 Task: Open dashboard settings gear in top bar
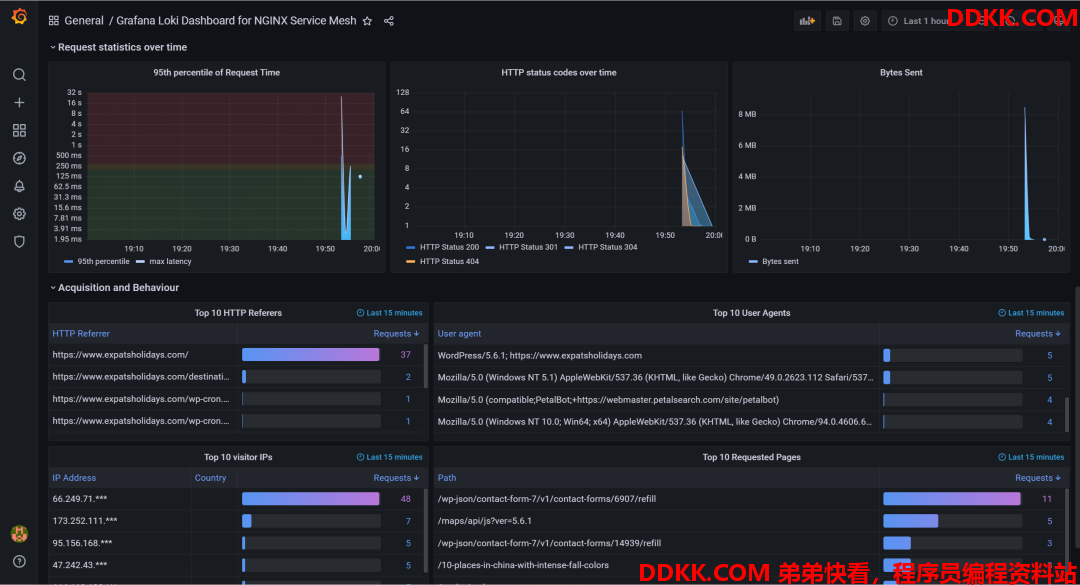click(865, 21)
